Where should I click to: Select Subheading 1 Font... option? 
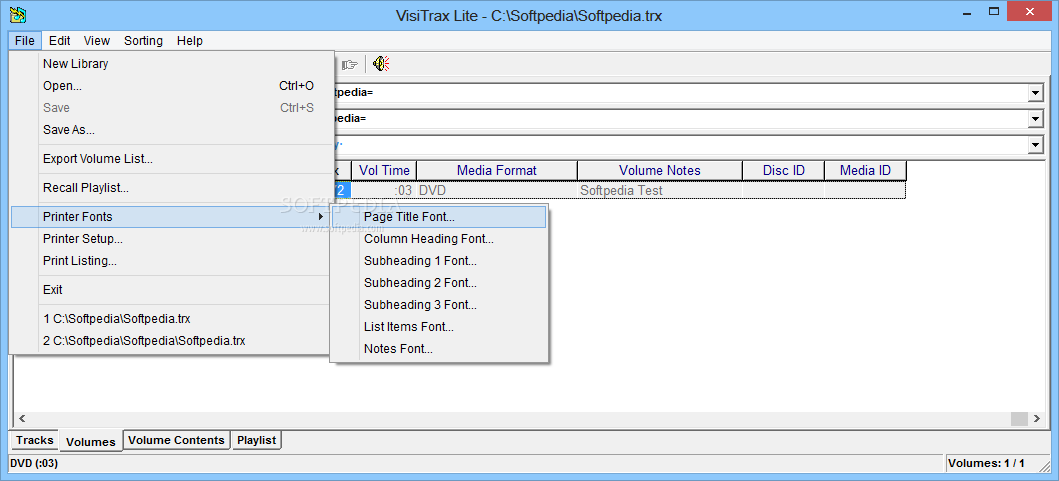click(x=439, y=261)
